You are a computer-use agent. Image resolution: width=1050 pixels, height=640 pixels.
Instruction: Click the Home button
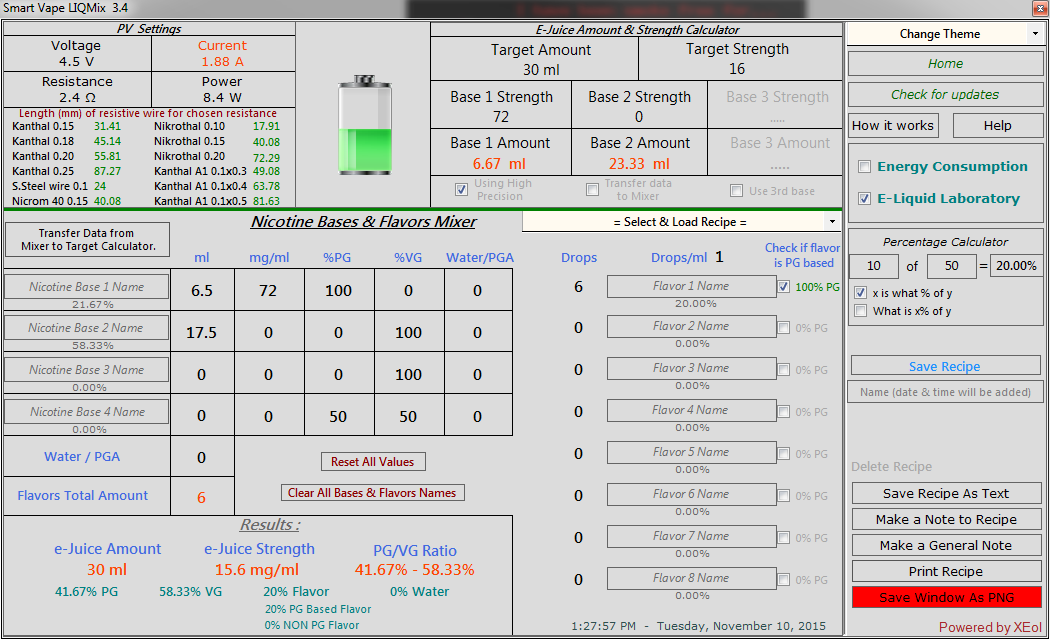pyautogui.click(x=945, y=64)
